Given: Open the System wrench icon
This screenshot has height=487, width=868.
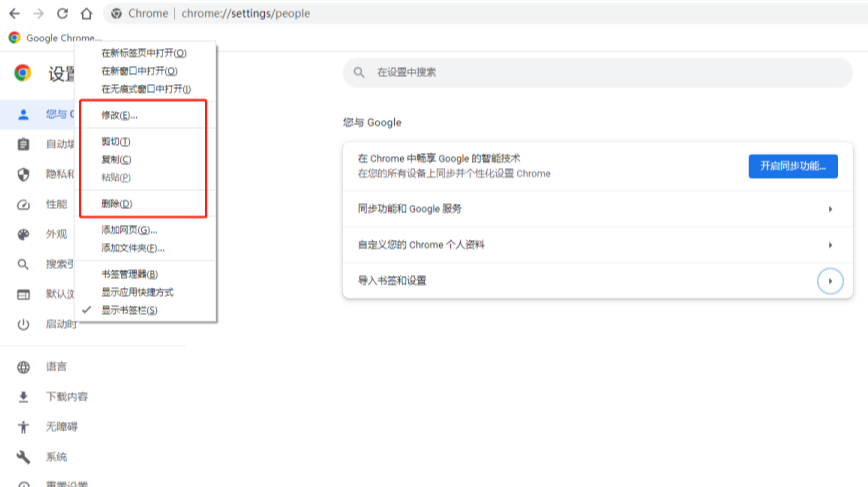Looking at the screenshot, I should (23, 457).
